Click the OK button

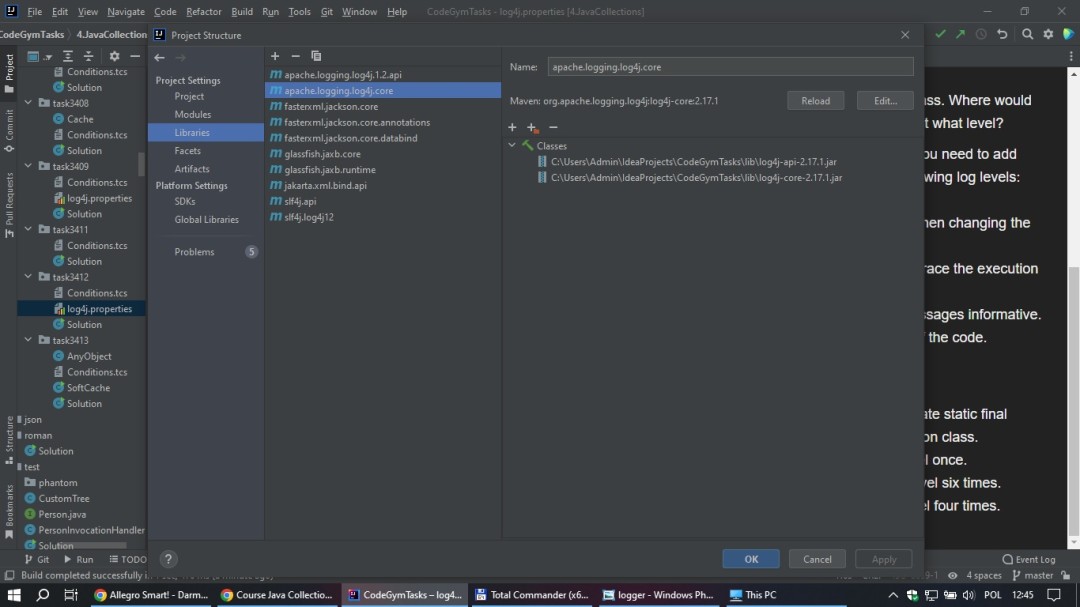click(751, 559)
